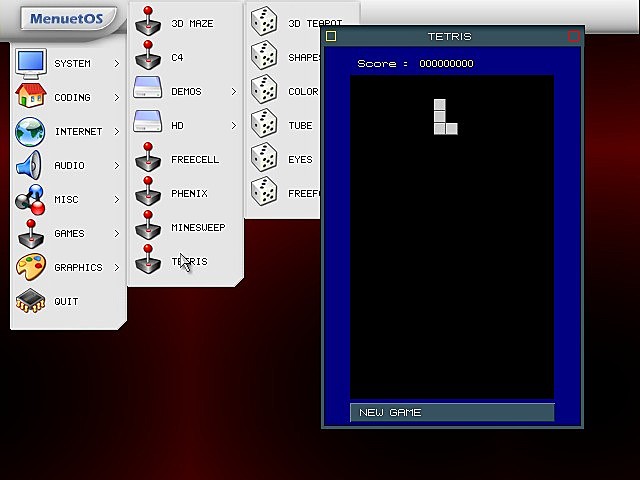
Task: Click the MINESWEEP joystick icon
Action: pyautogui.click(x=148, y=225)
